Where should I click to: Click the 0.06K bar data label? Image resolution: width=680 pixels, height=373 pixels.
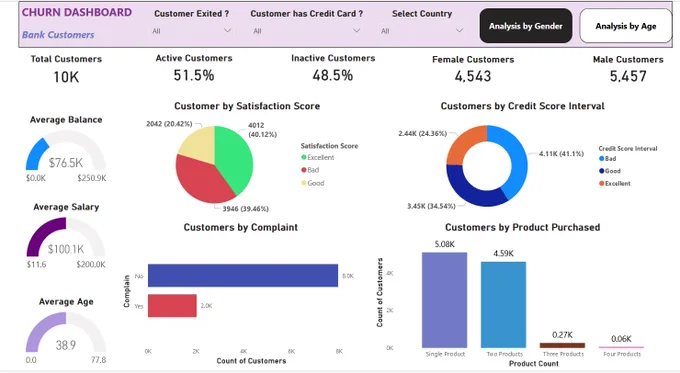click(621, 339)
